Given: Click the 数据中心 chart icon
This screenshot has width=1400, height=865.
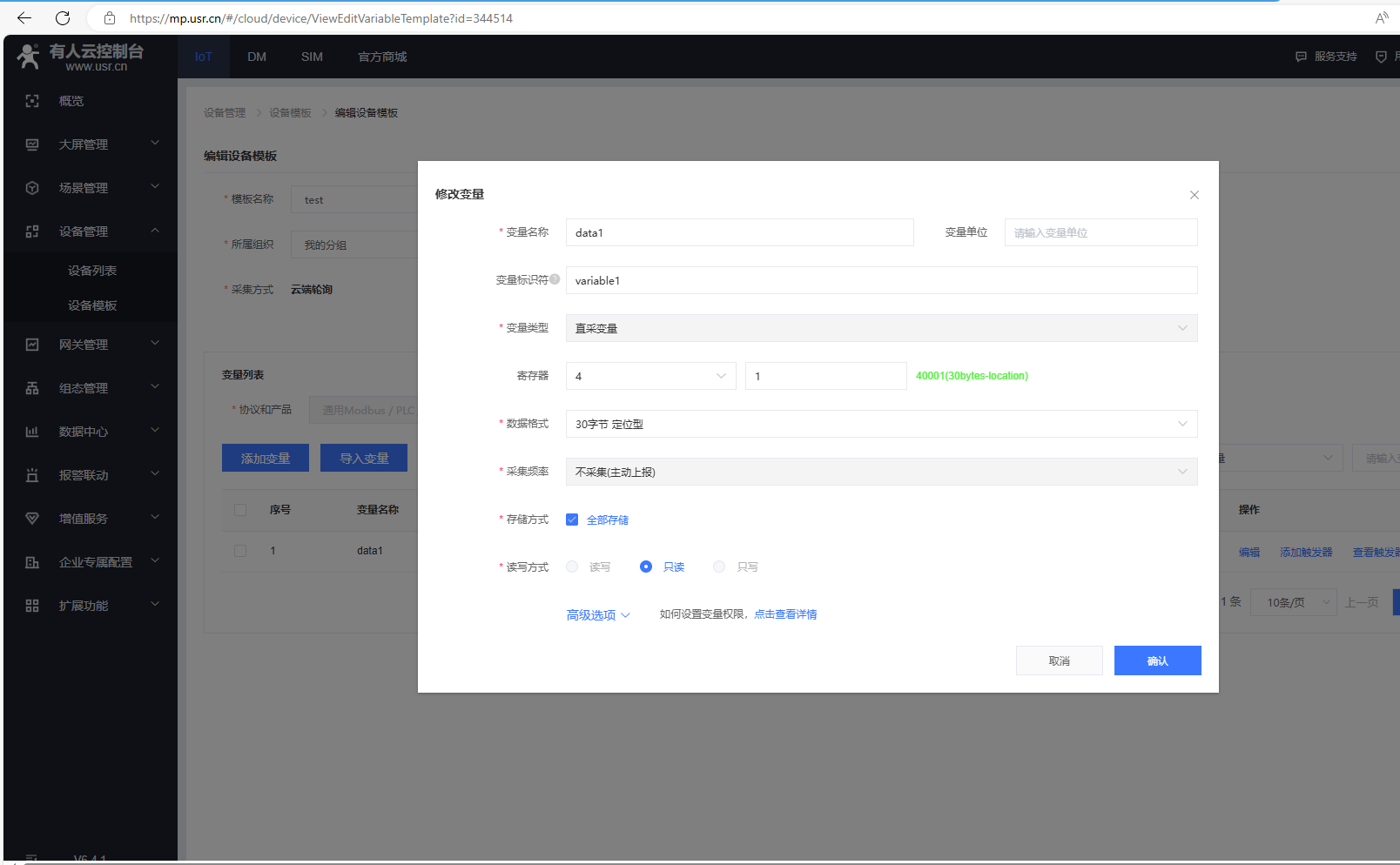Looking at the screenshot, I should pos(32,432).
